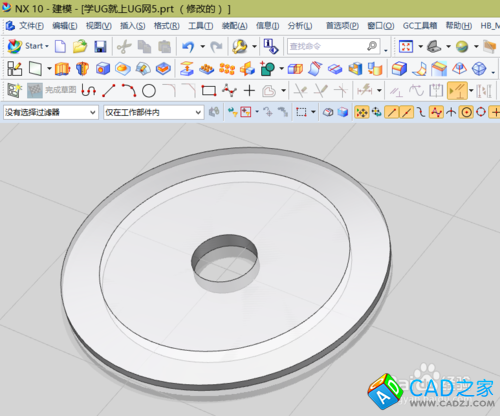Image resolution: width=500 pixels, height=416 pixels.
Task: Toggle the arc center snap point option
Action: click(x=466, y=112)
